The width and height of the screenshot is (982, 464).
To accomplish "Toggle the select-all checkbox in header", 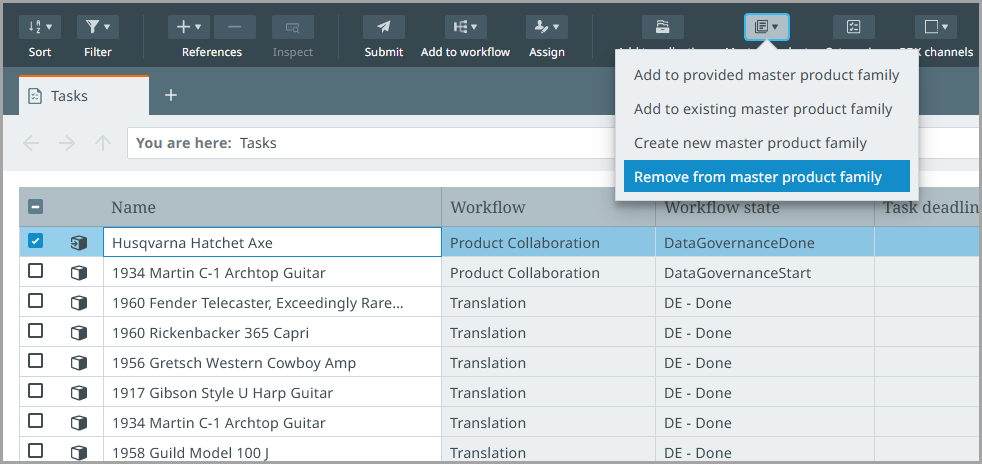I will 35,208.
